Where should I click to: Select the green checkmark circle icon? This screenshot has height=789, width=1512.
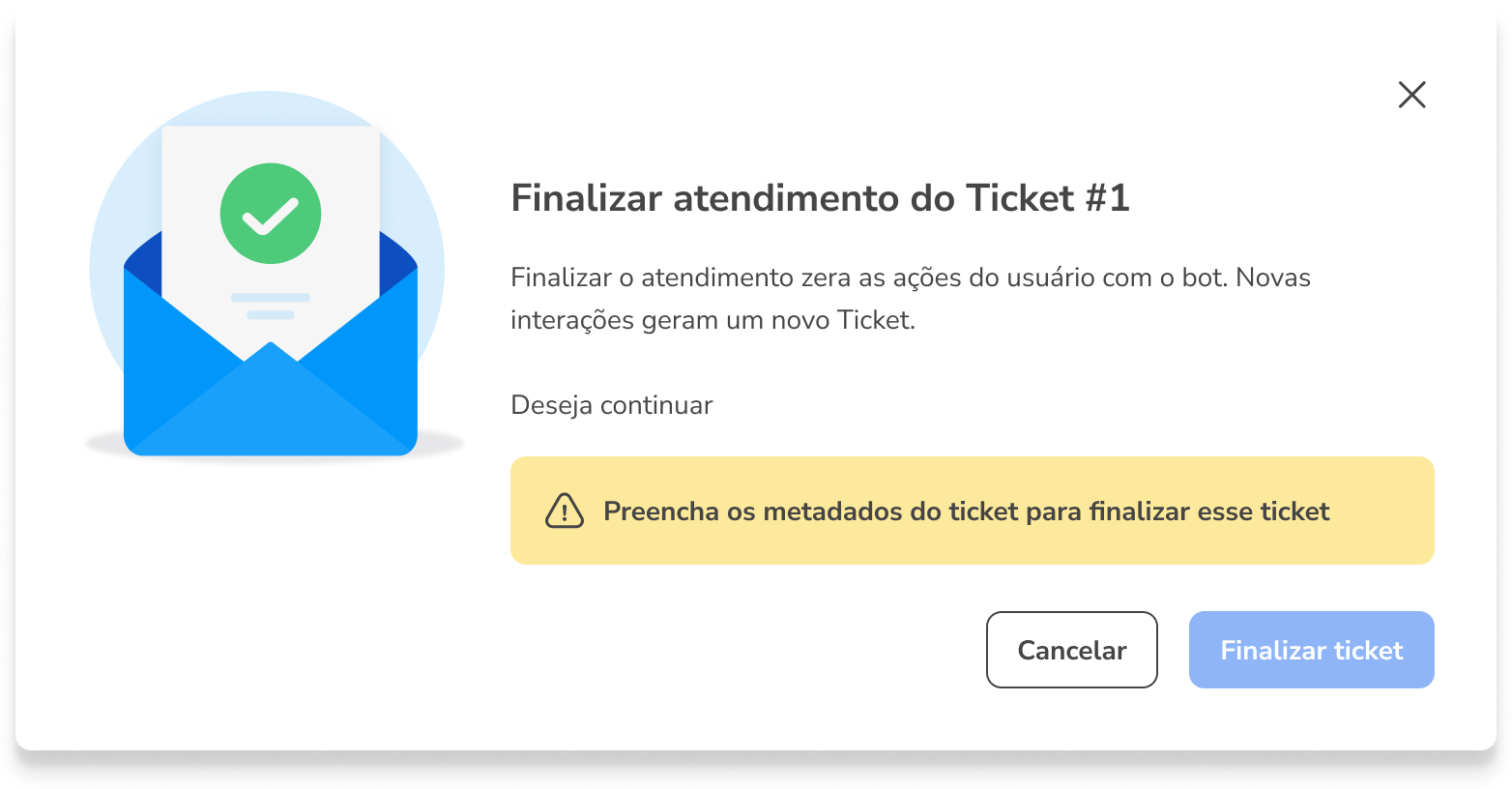(x=271, y=214)
